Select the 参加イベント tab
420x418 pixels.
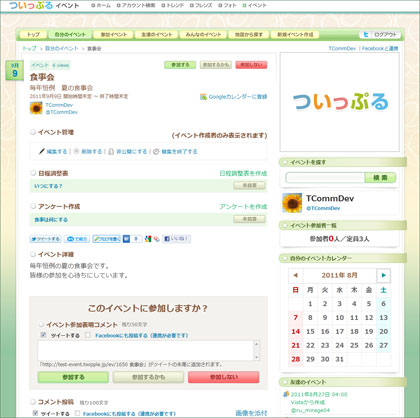coord(113,34)
